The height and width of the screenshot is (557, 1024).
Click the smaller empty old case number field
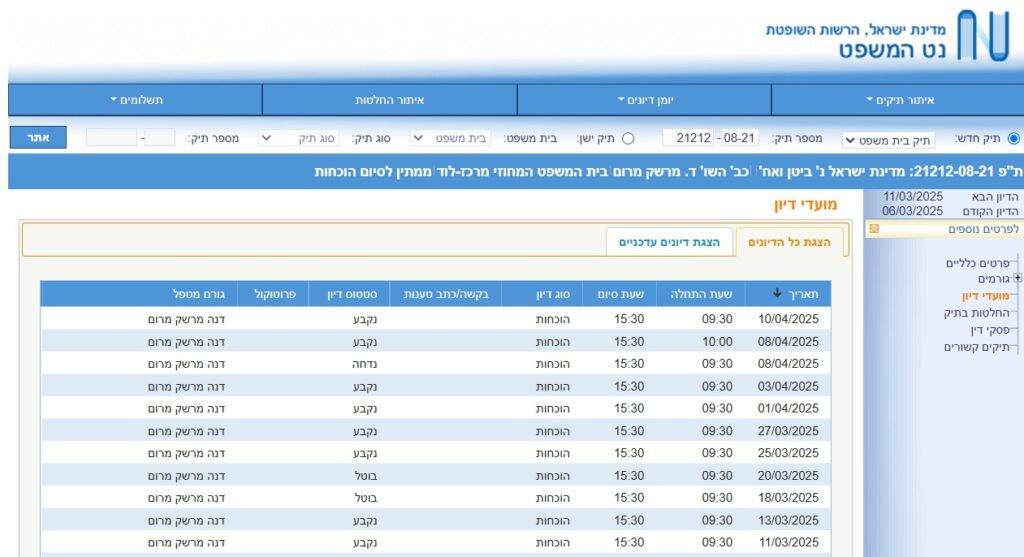pos(160,138)
